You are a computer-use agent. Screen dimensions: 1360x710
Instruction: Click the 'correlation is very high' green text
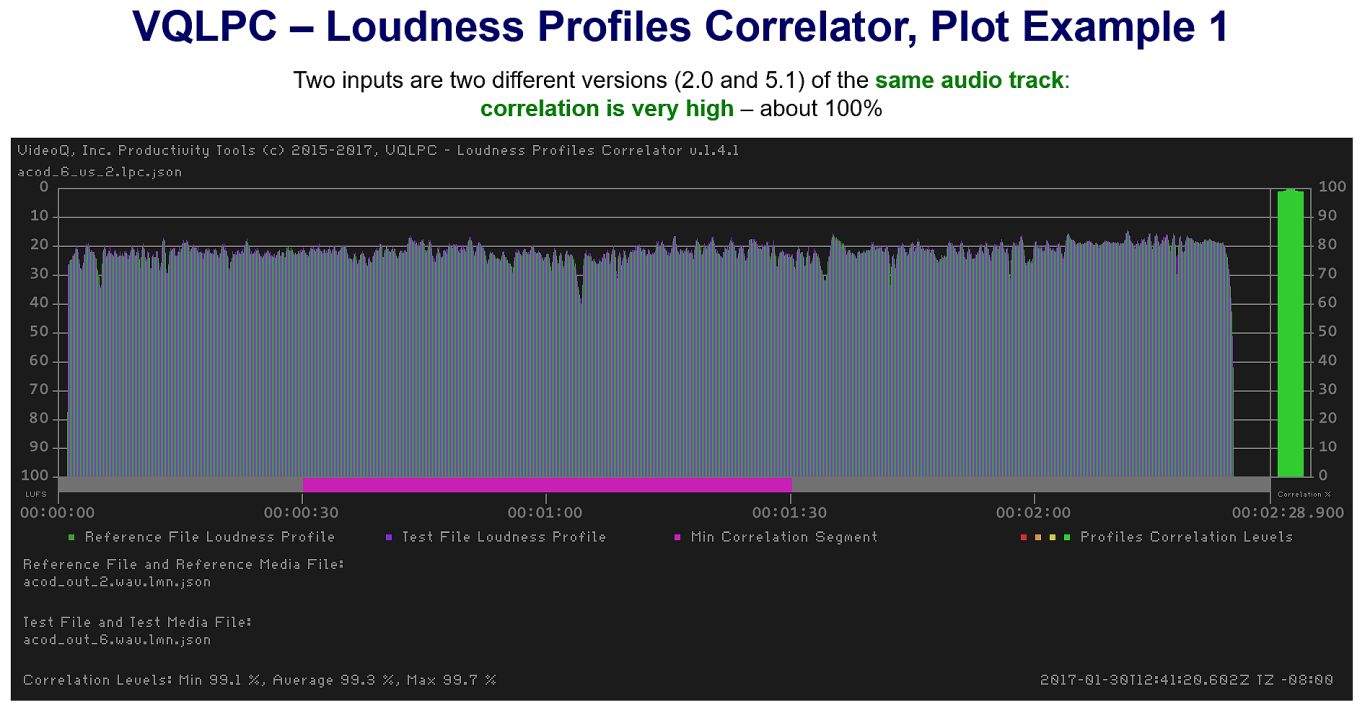tap(607, 108)
